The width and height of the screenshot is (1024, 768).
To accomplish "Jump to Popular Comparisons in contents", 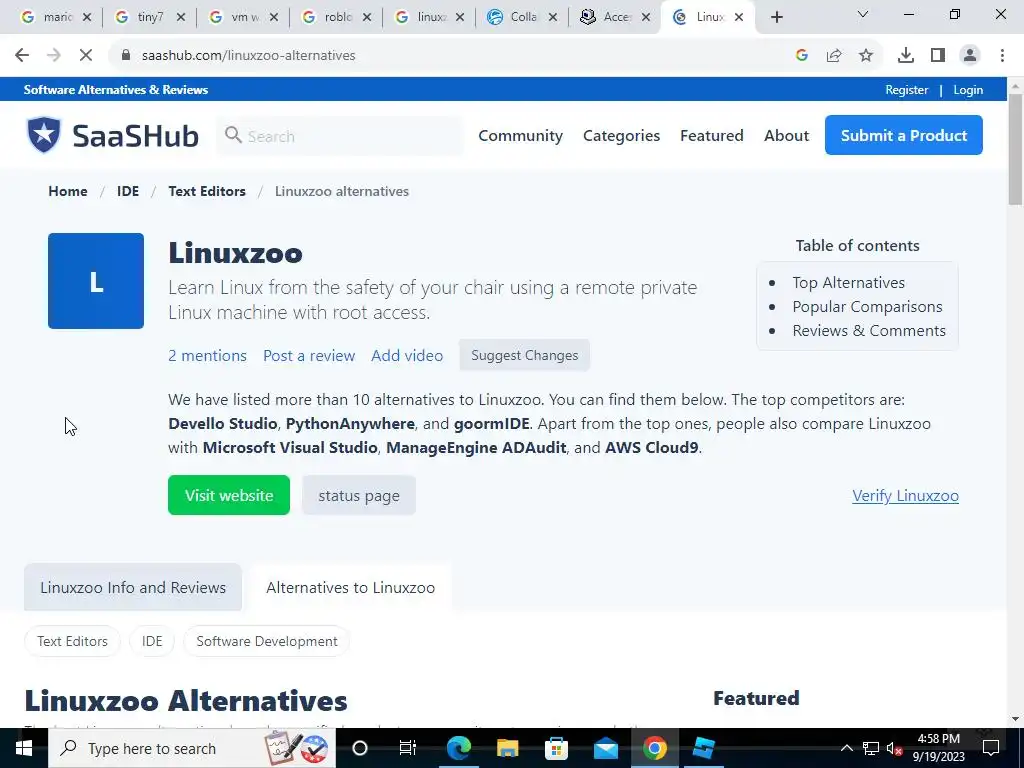I will [867, 307].
